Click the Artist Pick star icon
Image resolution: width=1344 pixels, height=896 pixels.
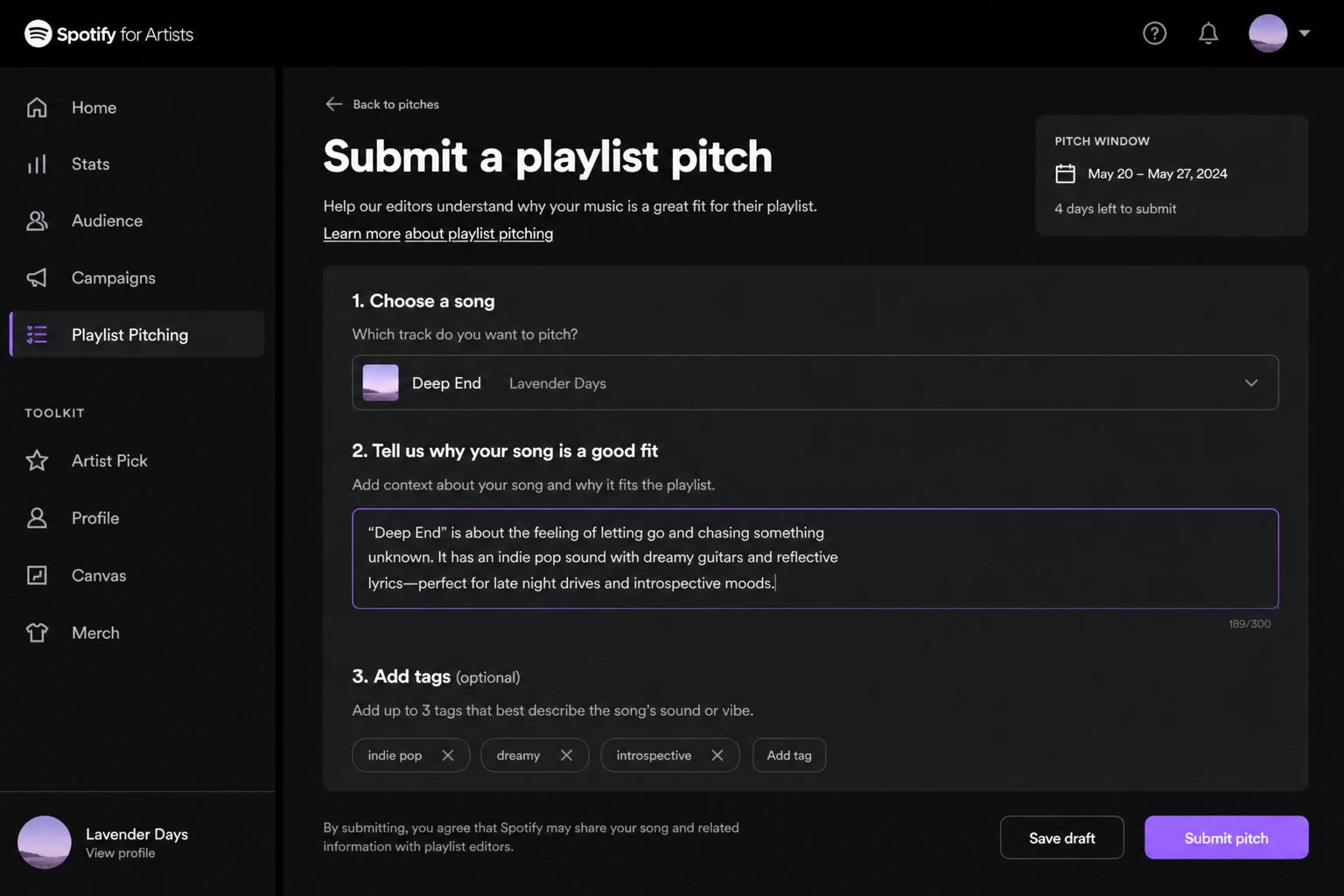pos(37,460)
